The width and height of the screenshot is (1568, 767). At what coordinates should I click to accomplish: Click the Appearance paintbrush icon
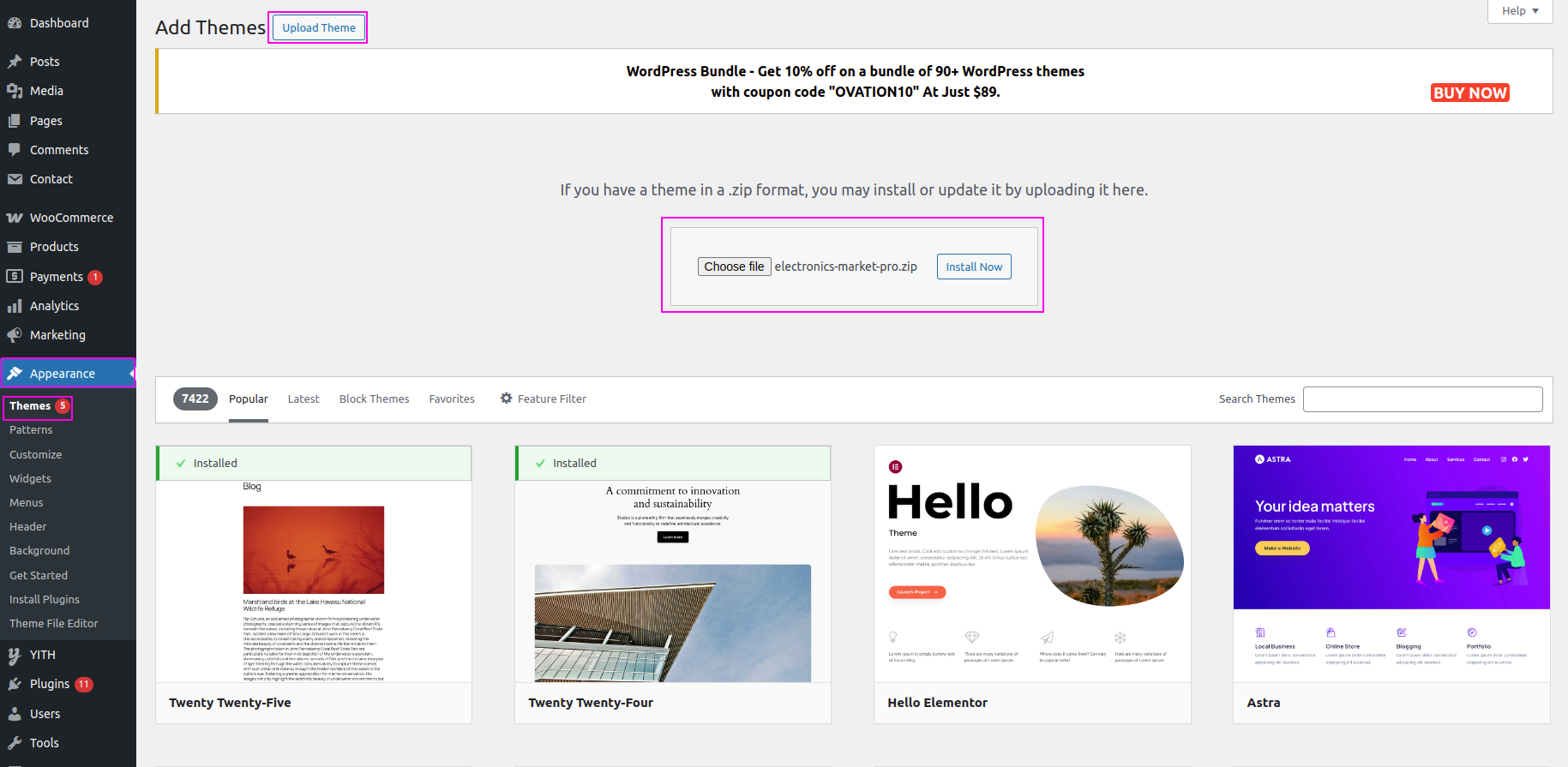pos(15,374)
